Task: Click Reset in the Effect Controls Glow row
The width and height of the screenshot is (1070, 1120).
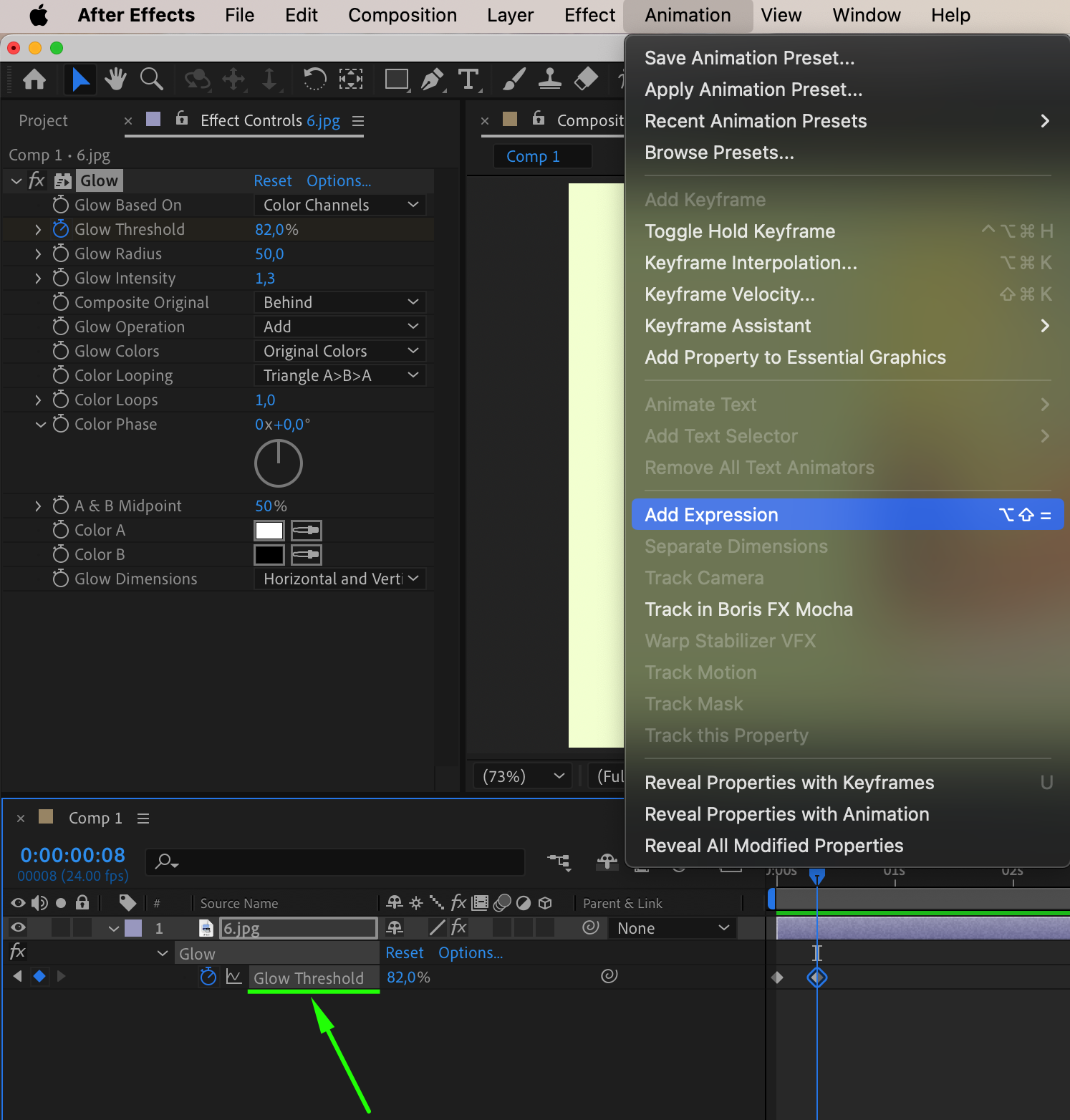Action: click(x=273, y=181)
